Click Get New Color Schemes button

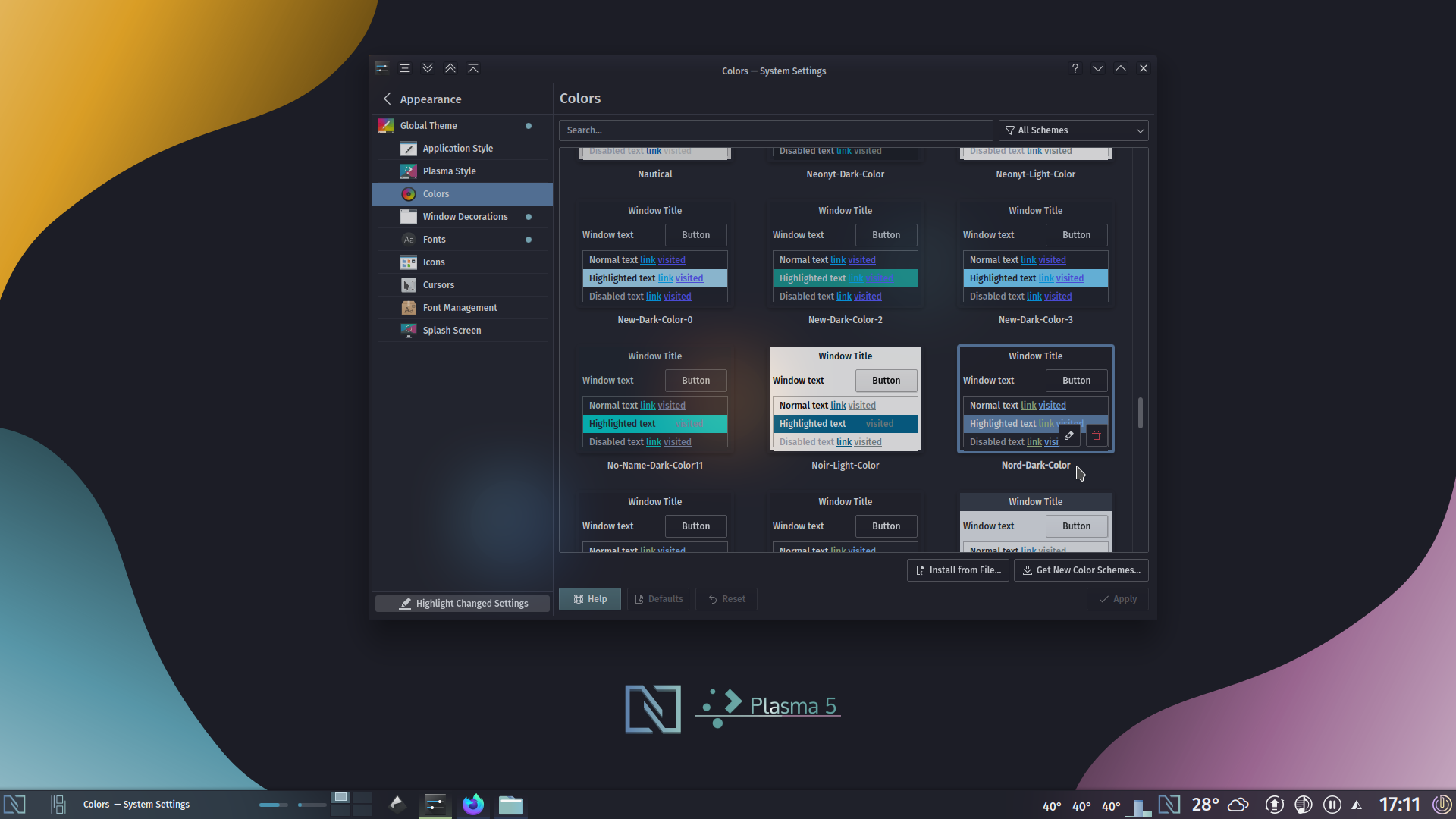1081,570
